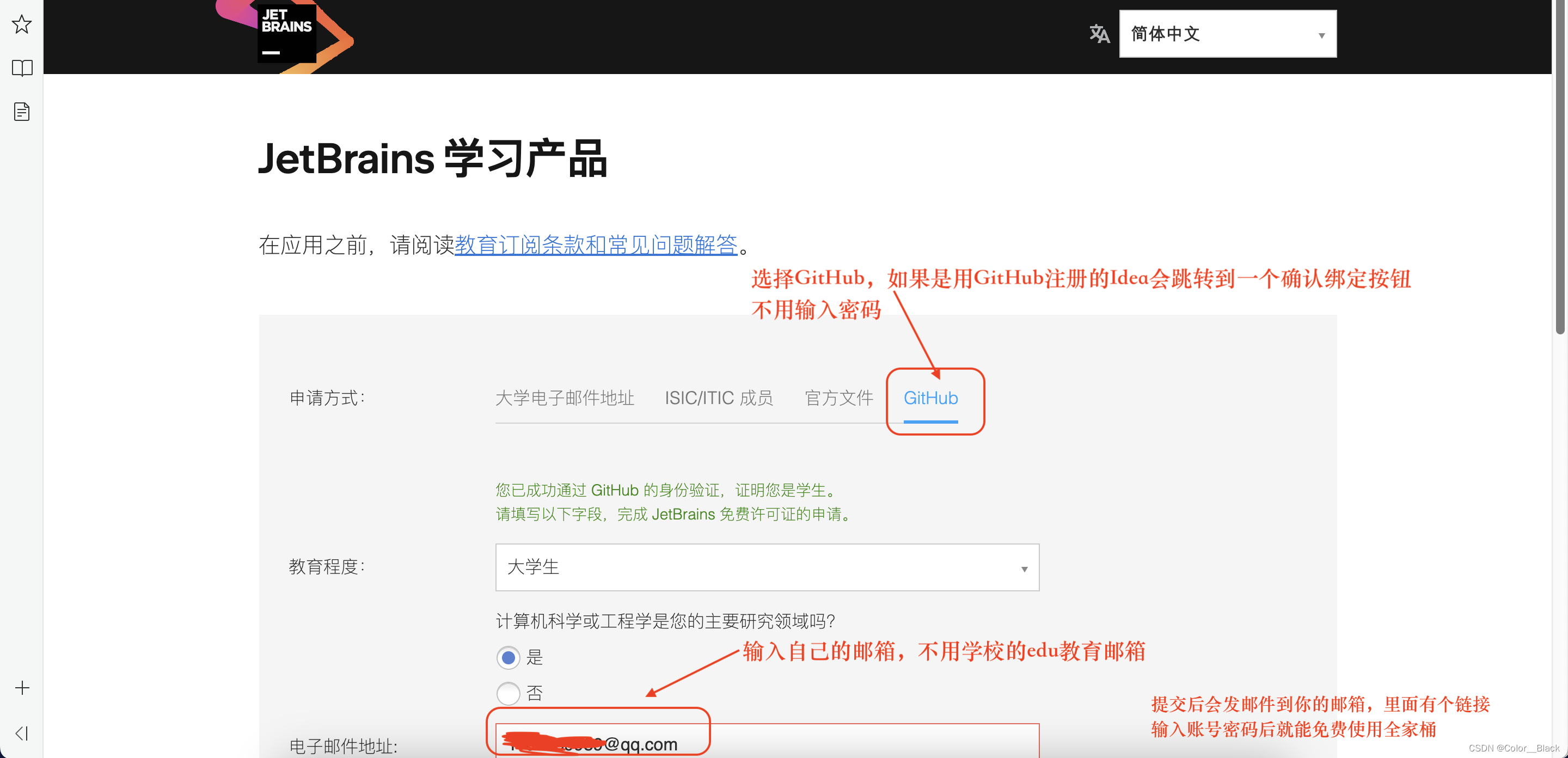
Task: Click the document notes icon in sidebar
Action: (x=22, y=112)
